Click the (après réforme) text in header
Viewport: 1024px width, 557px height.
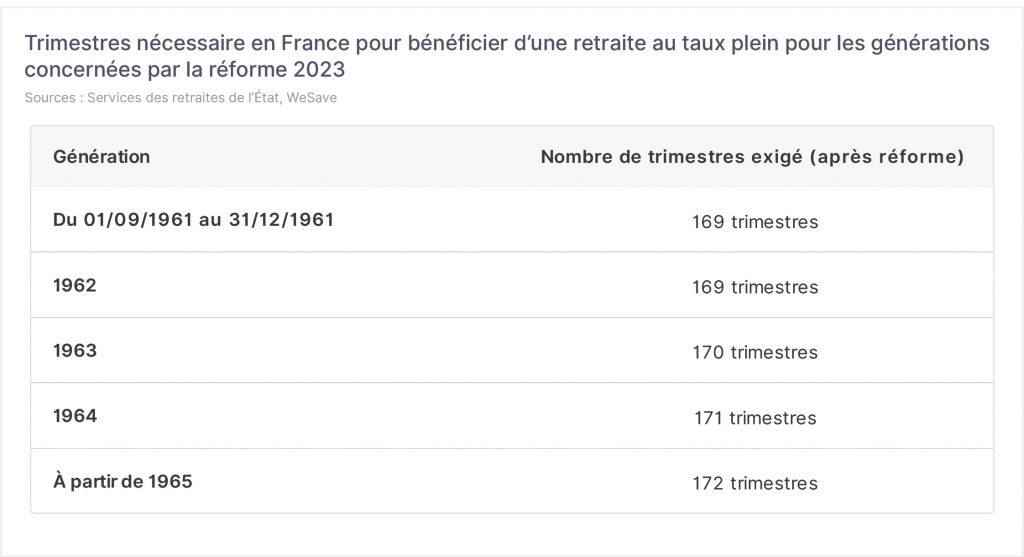pyautogui.click(x=886, y=157)
